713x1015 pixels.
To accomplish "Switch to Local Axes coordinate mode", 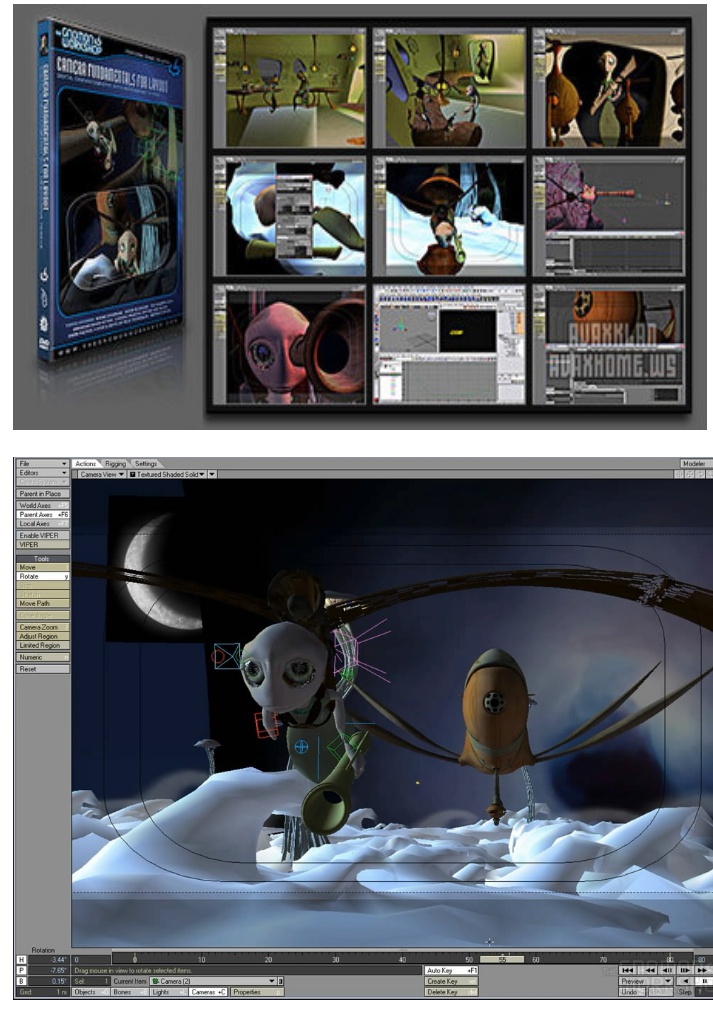I will pyautogui.click(x=43, y=524).
